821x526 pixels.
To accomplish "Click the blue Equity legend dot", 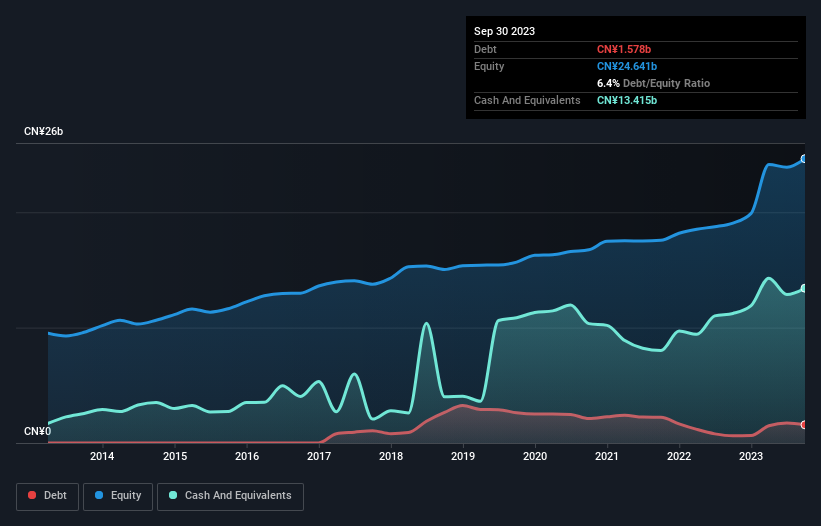I will [99, 495].
